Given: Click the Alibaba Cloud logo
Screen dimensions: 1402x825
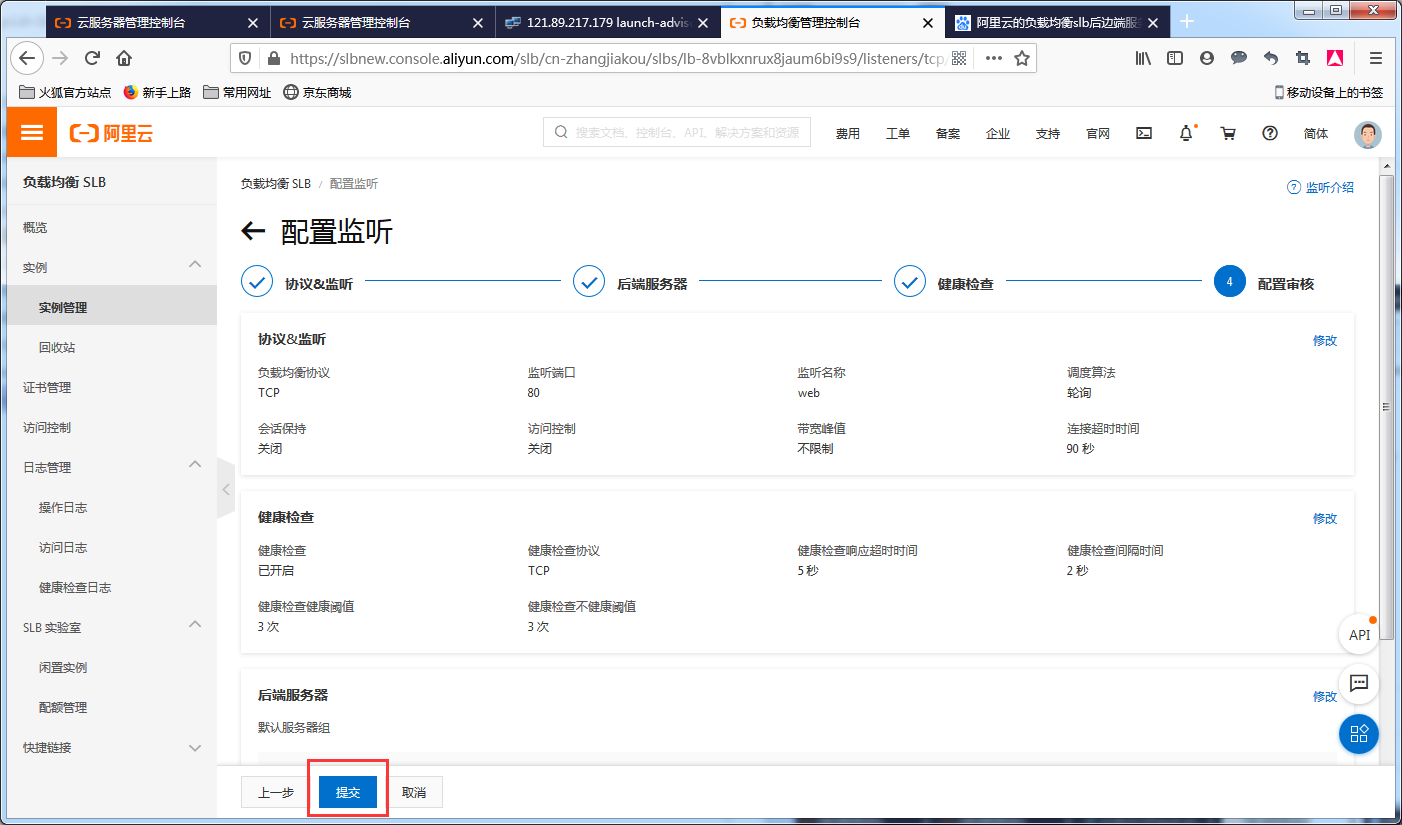Looking at the screenshot, I should 112,131.
